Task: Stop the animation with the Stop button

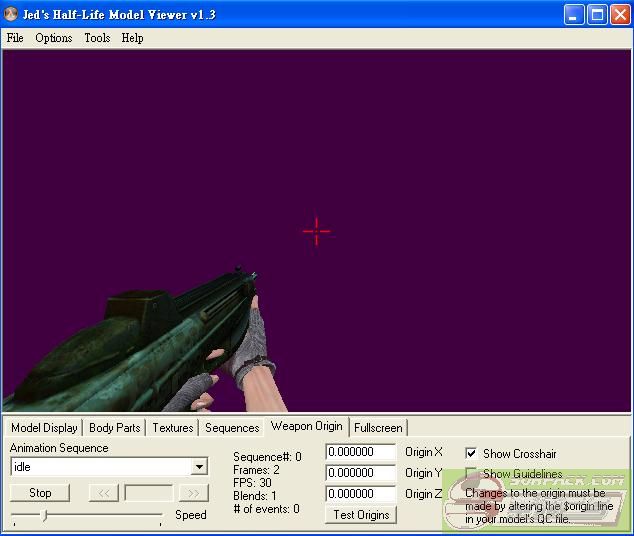Action: [40, 493]
